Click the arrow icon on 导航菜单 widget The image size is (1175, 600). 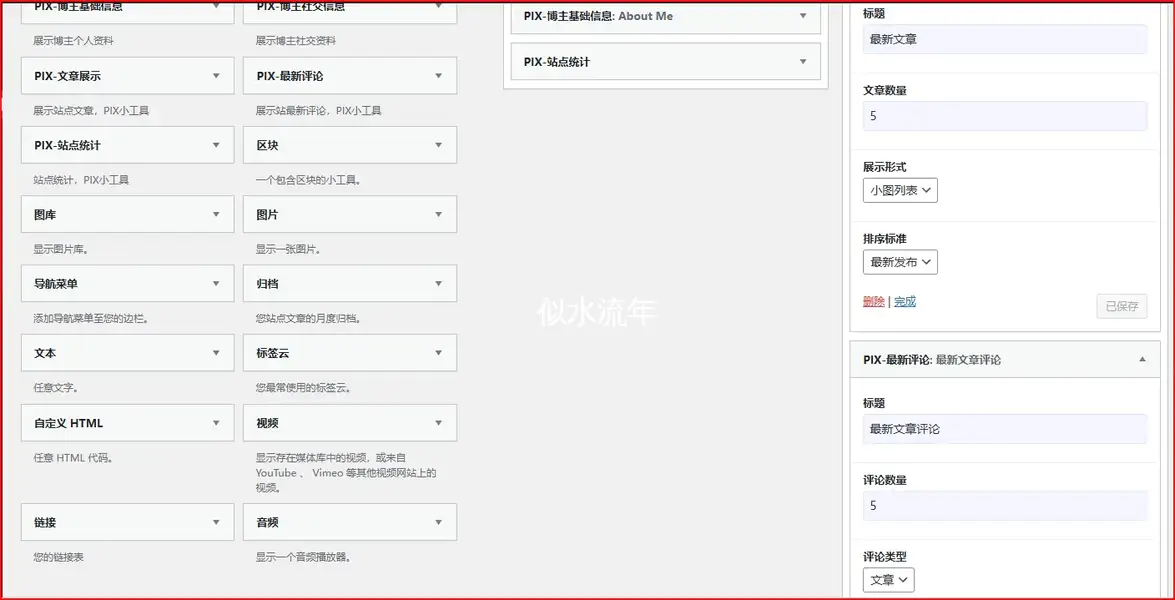[x=216, y=284]
